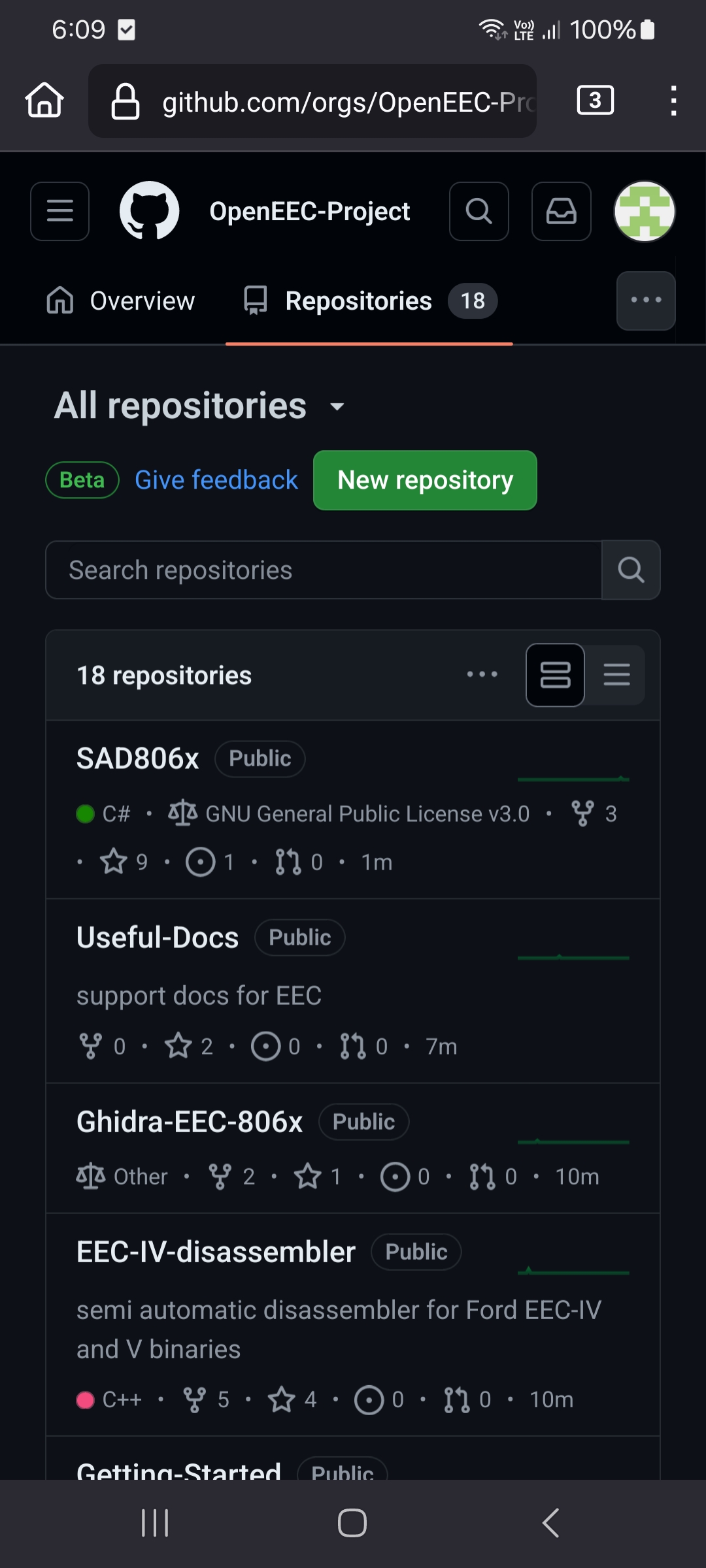Open the user avatar menu
This screenshot has width=706, height=1568.
[x=644, y=211]
